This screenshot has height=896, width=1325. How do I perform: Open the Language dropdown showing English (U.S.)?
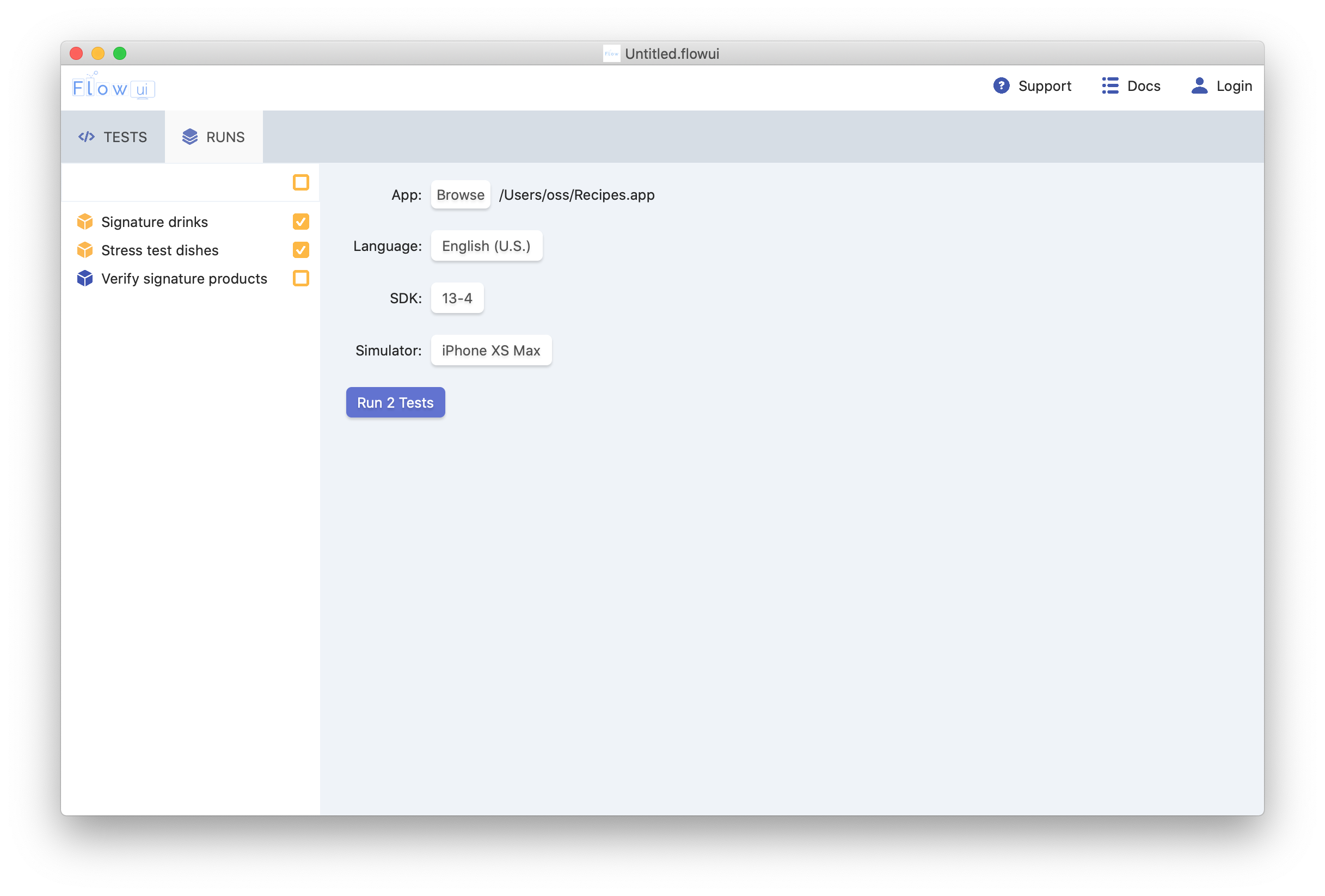(x=486, y=246)
